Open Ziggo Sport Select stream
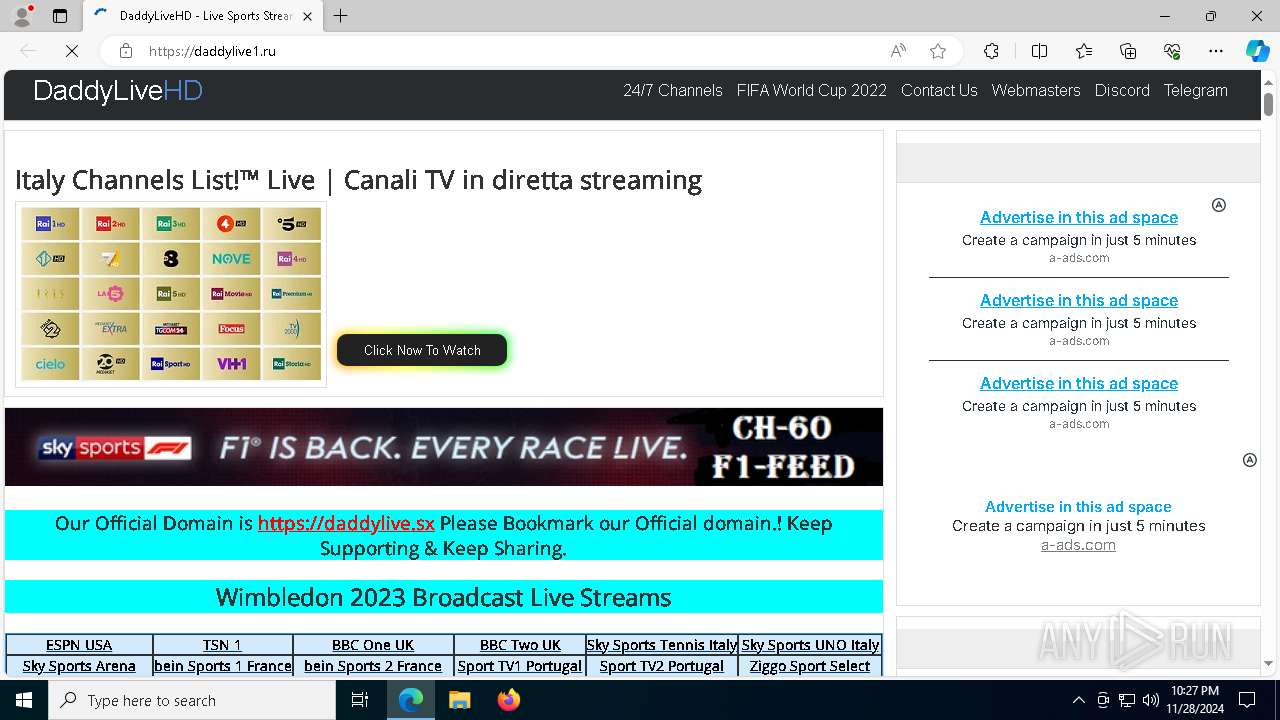 pyautogui.click(x=810, y=666)
